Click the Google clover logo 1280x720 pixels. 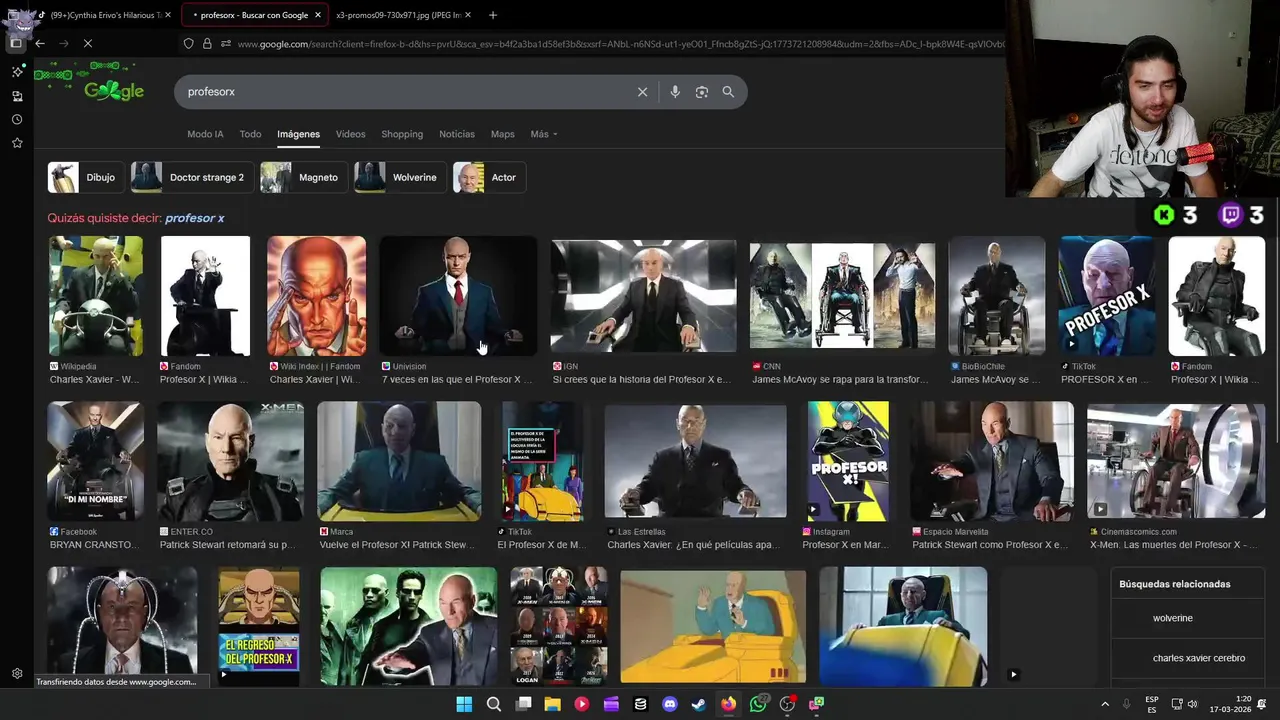(x=114, y=91)
